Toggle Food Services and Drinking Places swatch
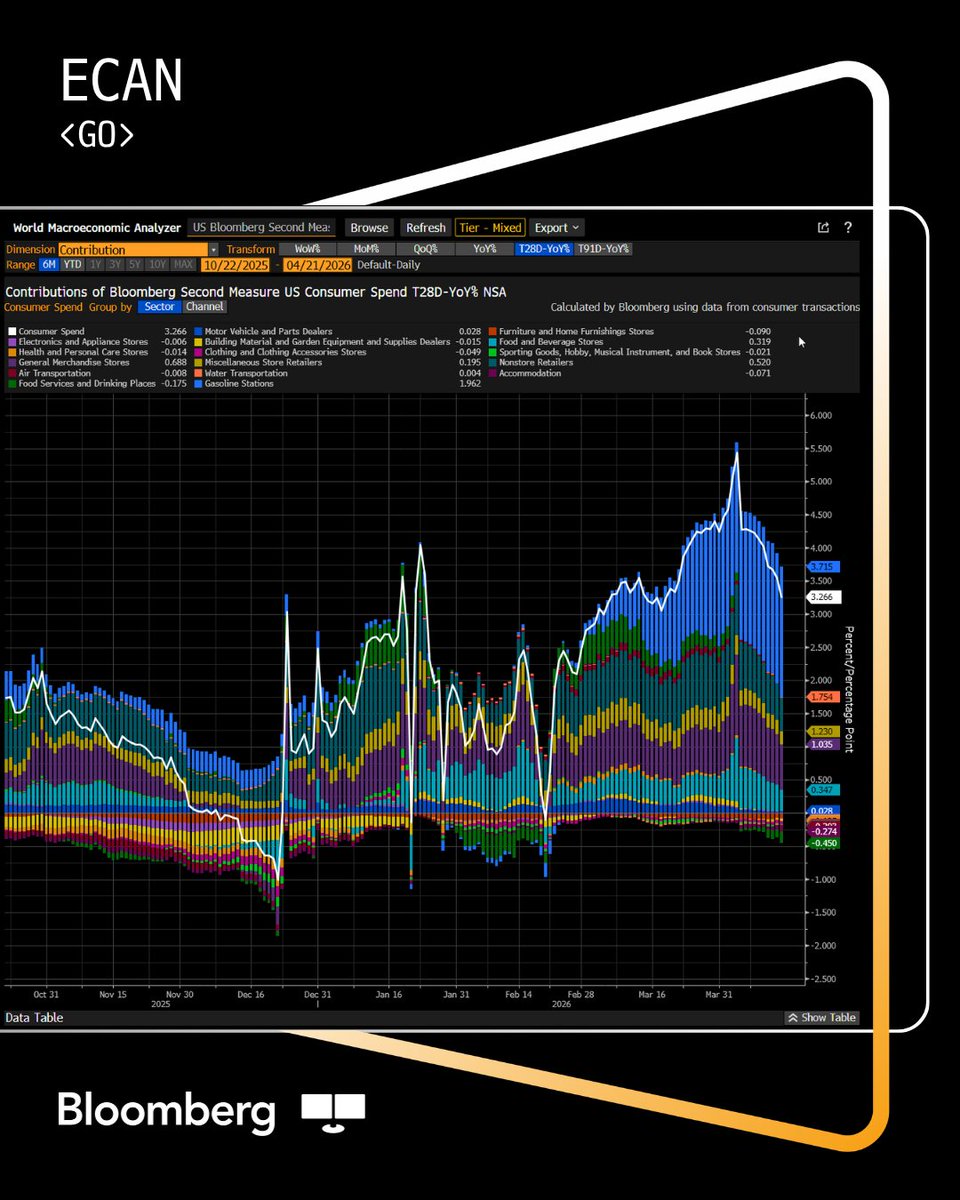 11,384
